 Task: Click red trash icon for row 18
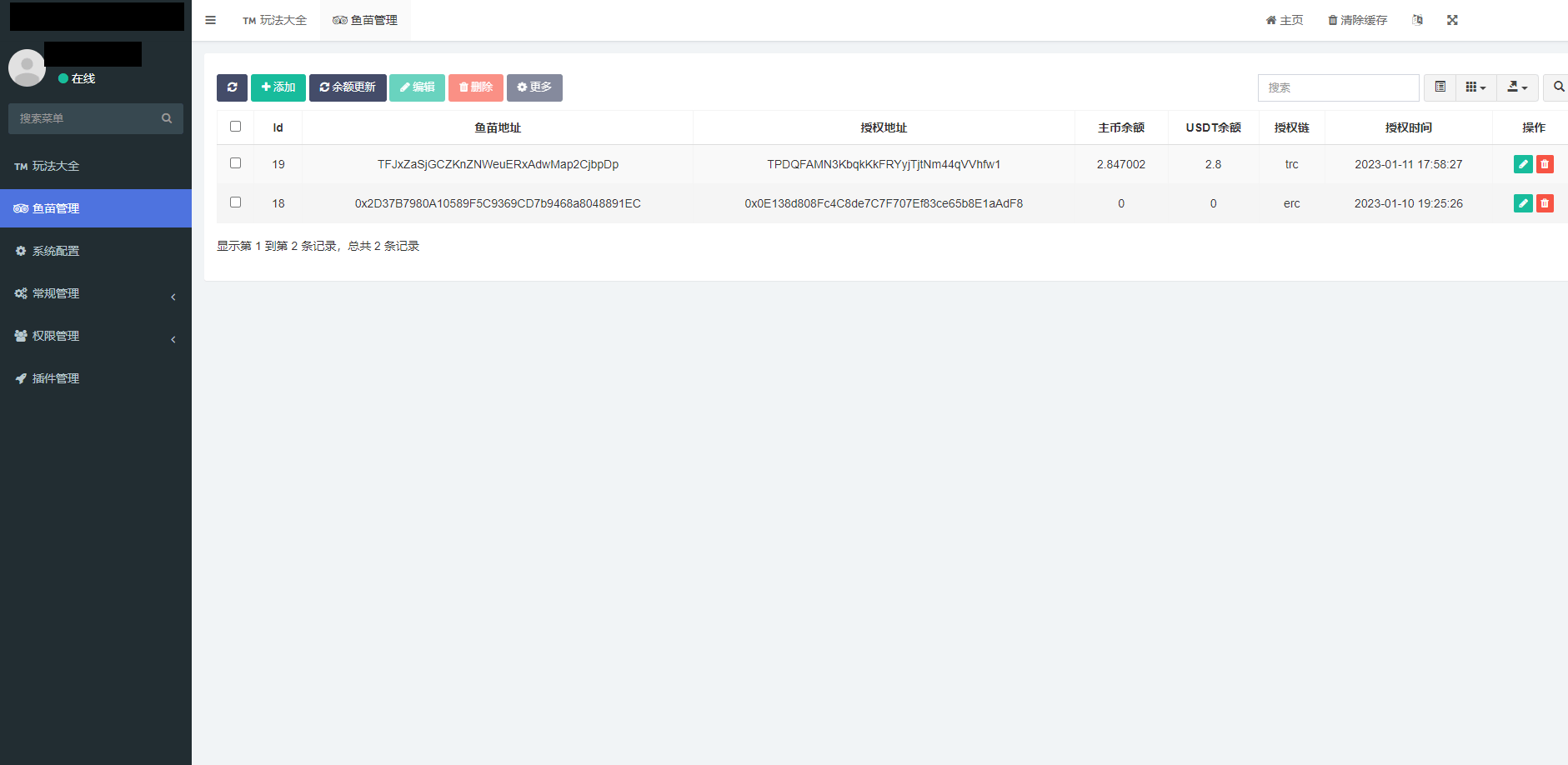(x=1545, y=203)
